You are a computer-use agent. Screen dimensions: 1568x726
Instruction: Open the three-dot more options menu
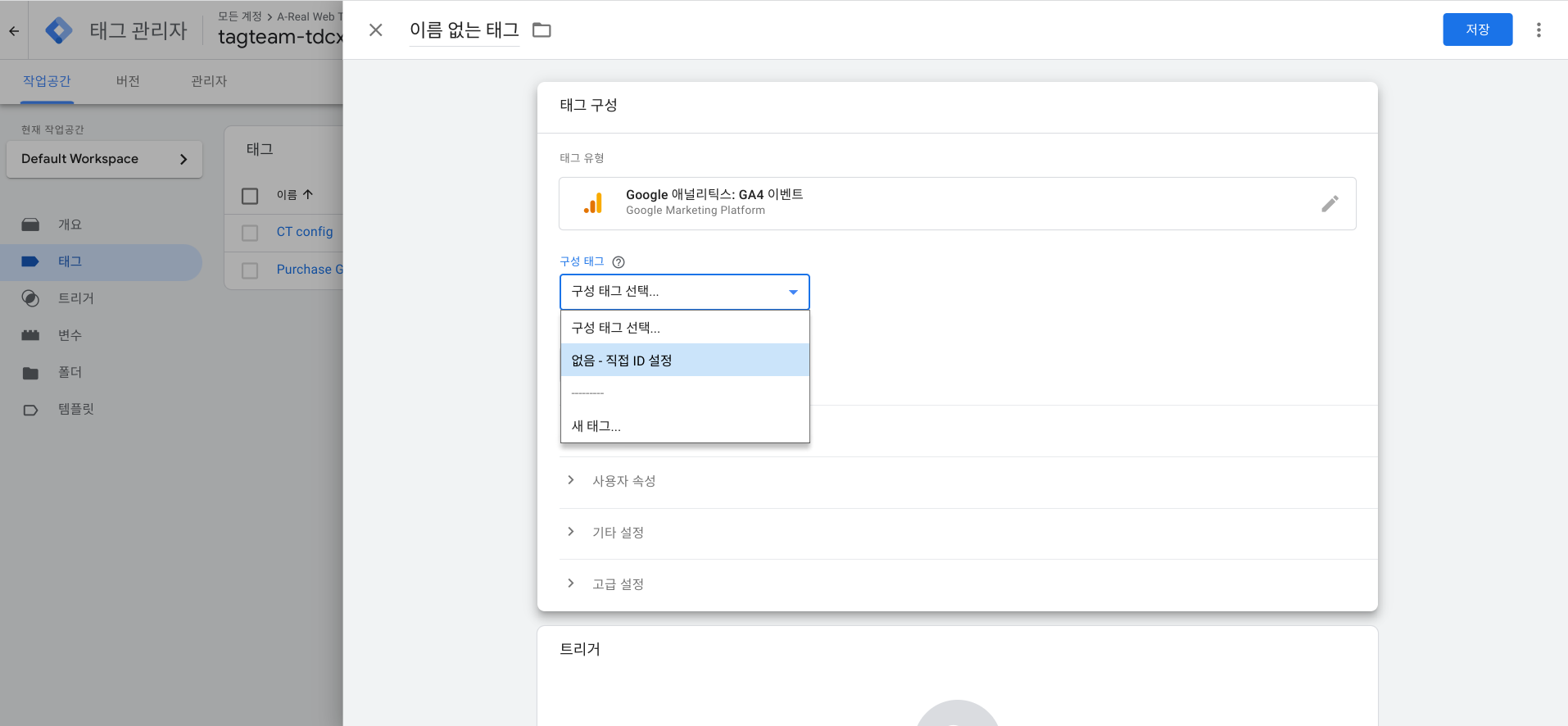(1539, 30)
